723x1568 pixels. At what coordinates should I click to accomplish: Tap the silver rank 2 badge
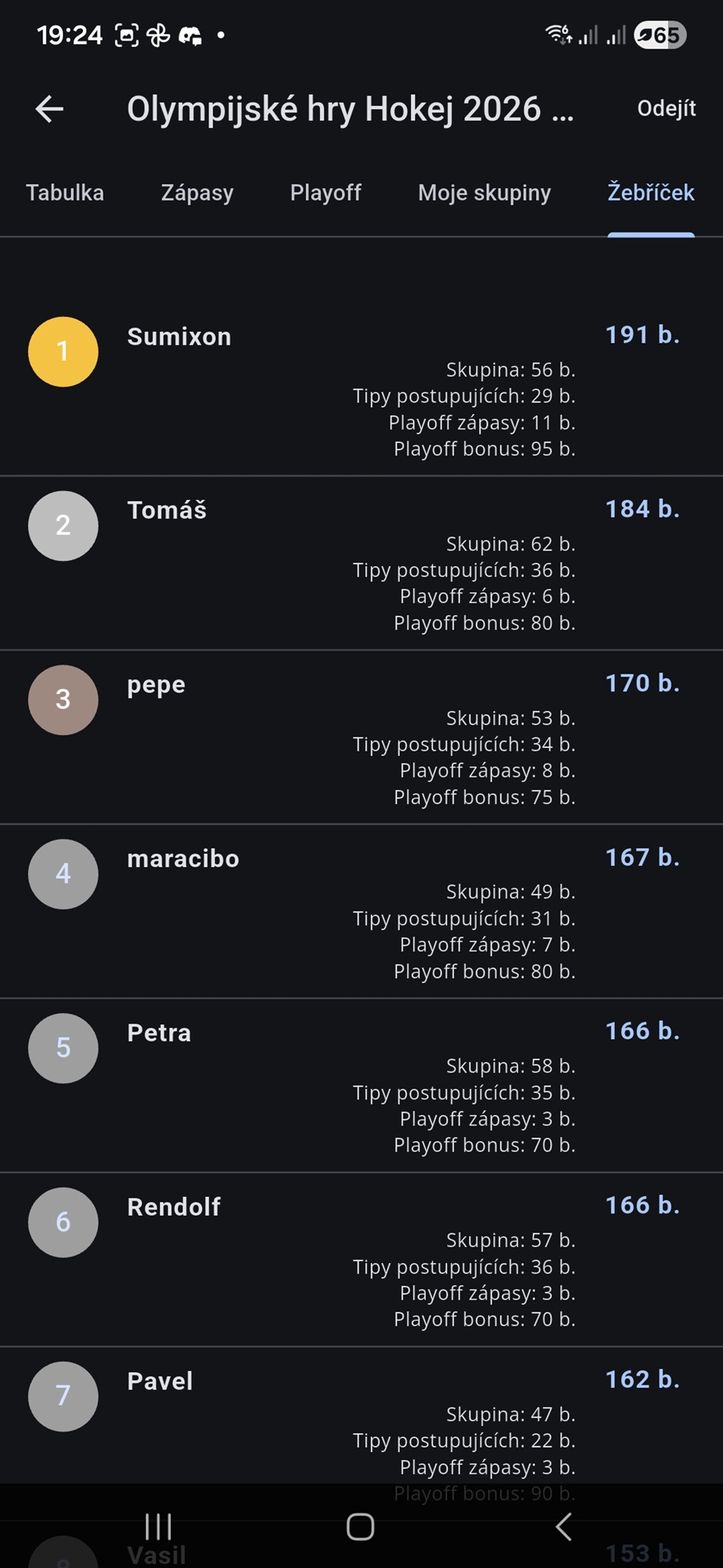[x=63, y=526]
